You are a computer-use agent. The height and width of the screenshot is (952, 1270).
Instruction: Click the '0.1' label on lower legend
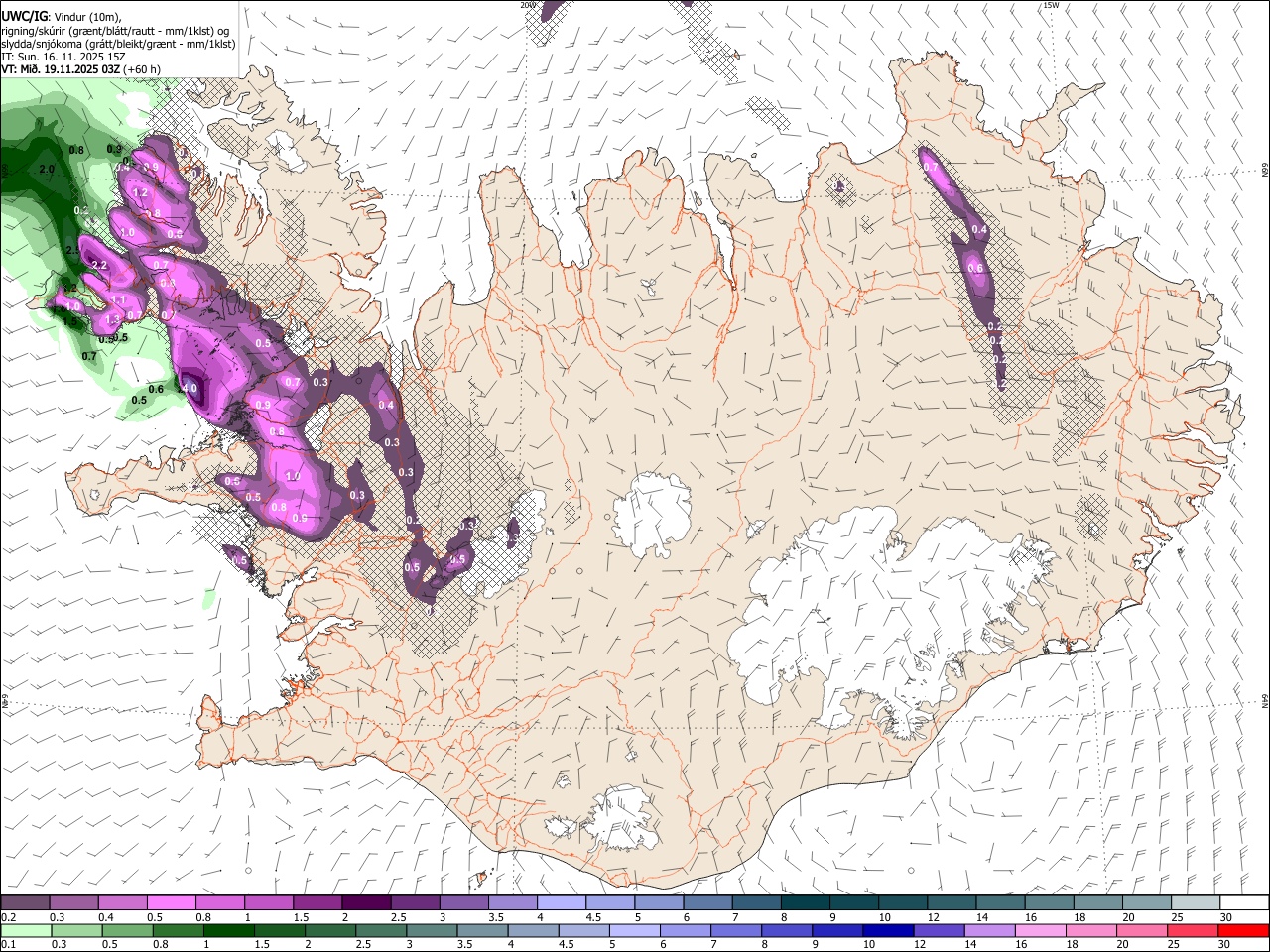(8, 944)
